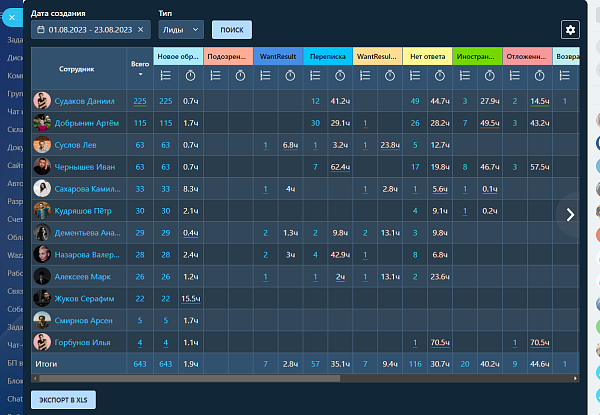Click person icon under blue WantResult column
Viewport: 600px width, 415px height.
[x=265, y=75]
